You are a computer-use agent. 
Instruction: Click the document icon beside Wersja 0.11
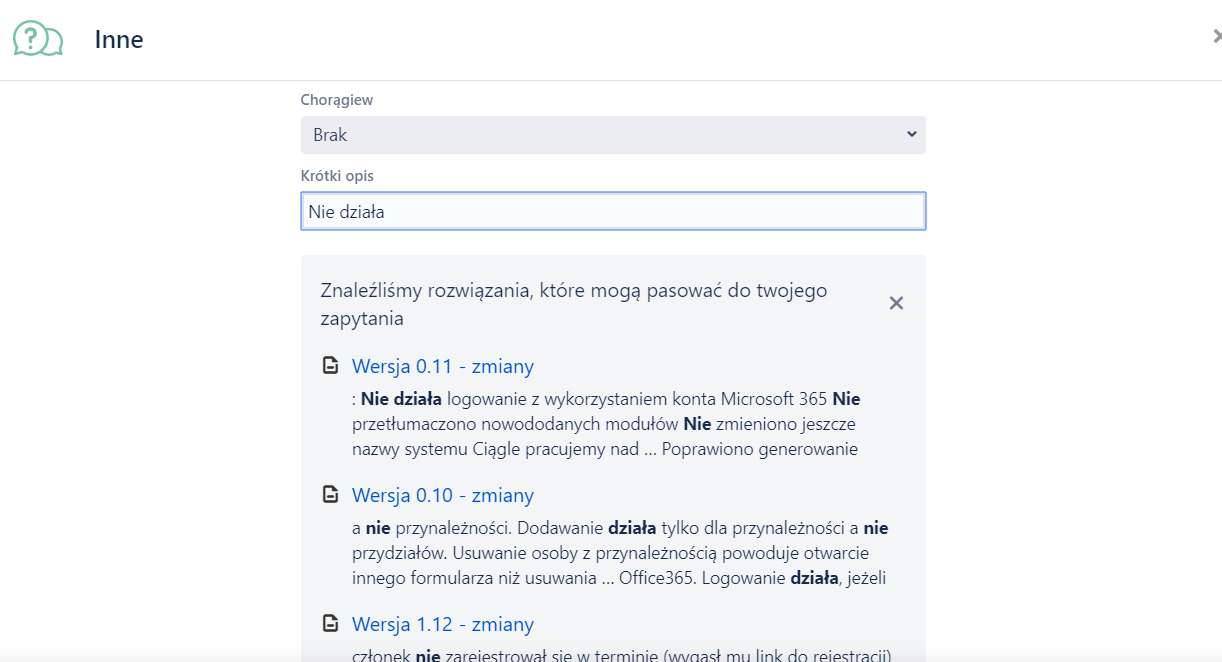pyautogui.click(x=330, y=366)
